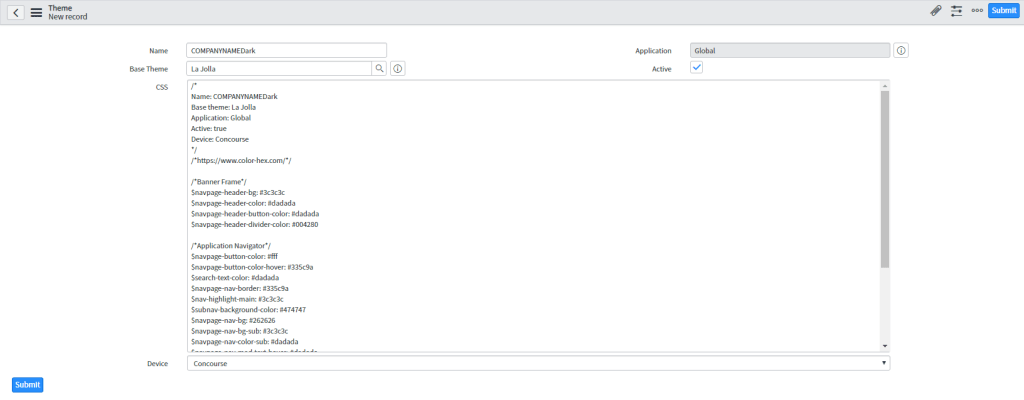Click the info icon beside Application field
The height and width of the screenshot is (400, 1024).
click(900, 50)
